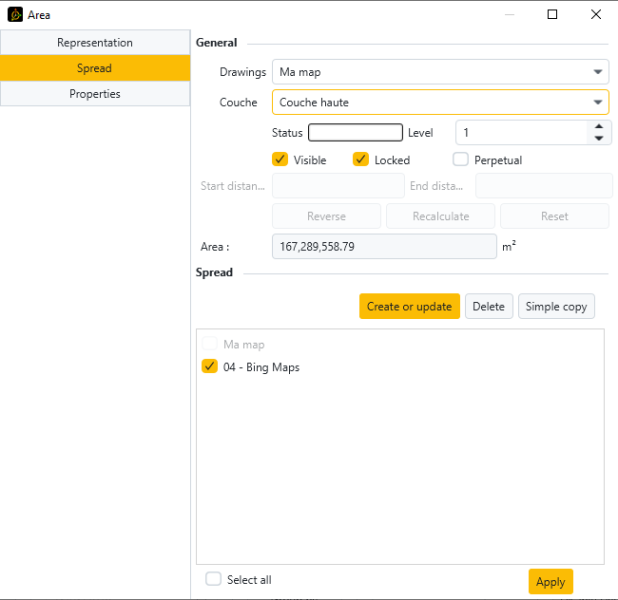The height and width of the screenshot is (600, 618).
Task: Switch to the Spread tab
Action: pyautogui.click(x=95, y=68)
